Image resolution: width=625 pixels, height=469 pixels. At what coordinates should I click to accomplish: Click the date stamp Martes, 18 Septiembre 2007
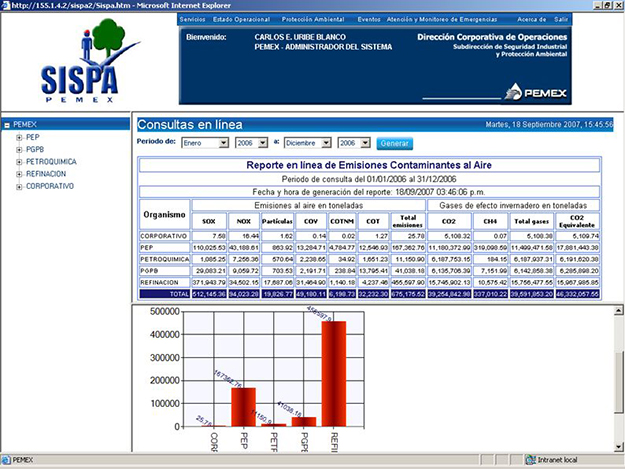(x=548, y=125)
